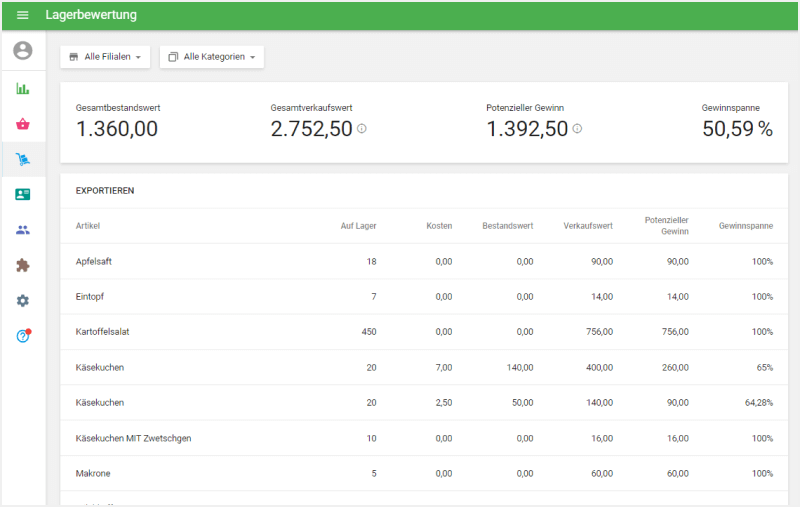Click the EXPORTIEREN button

105,190
